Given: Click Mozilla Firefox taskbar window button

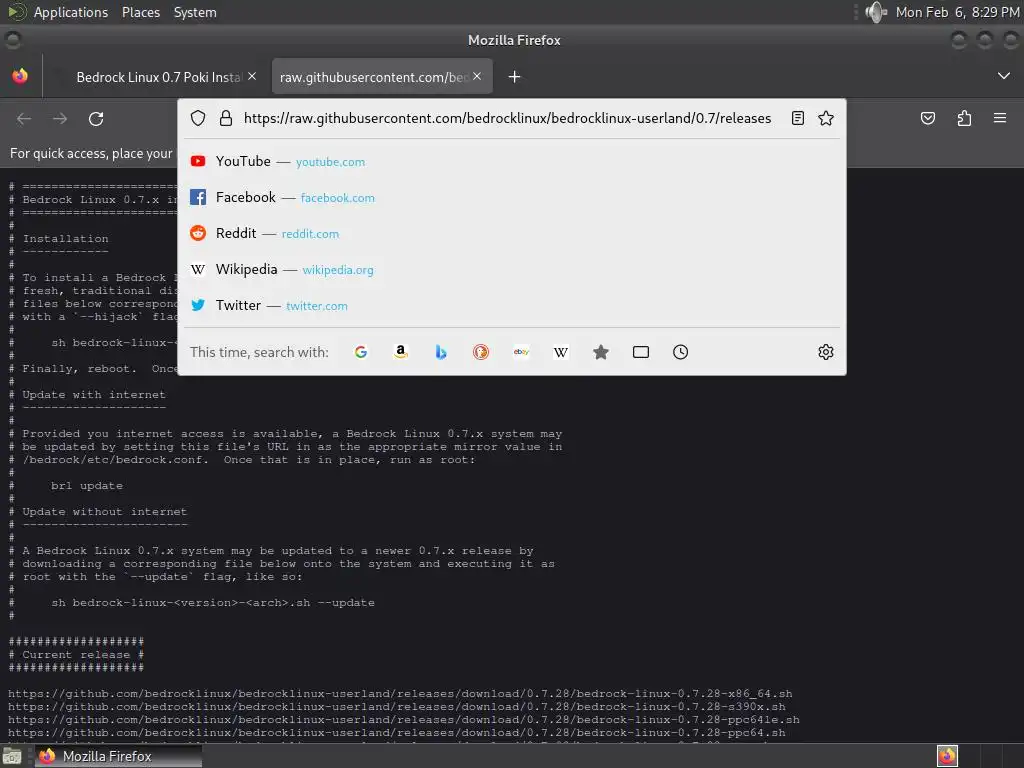Looking at the screenshot, I should 118,756.
